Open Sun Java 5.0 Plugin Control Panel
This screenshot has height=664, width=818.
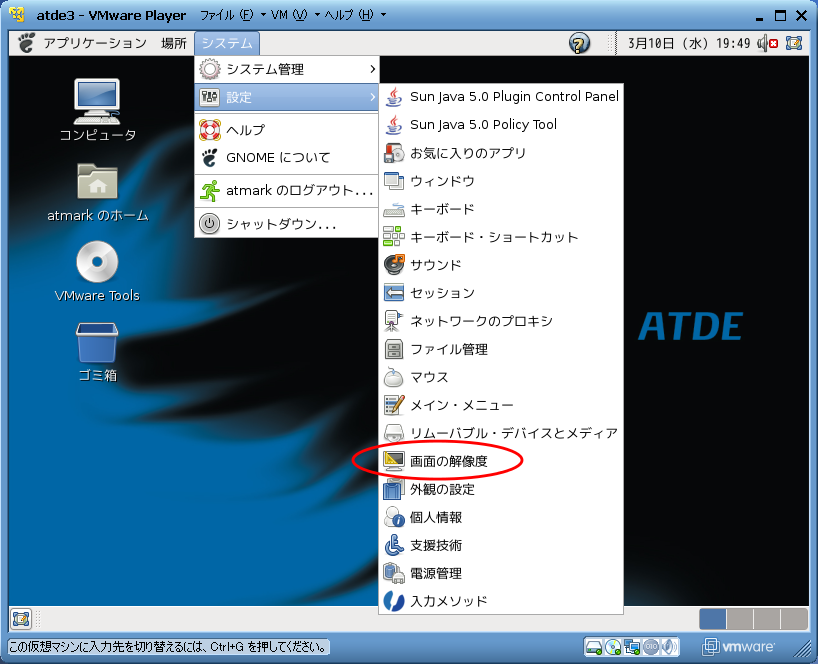501,97
